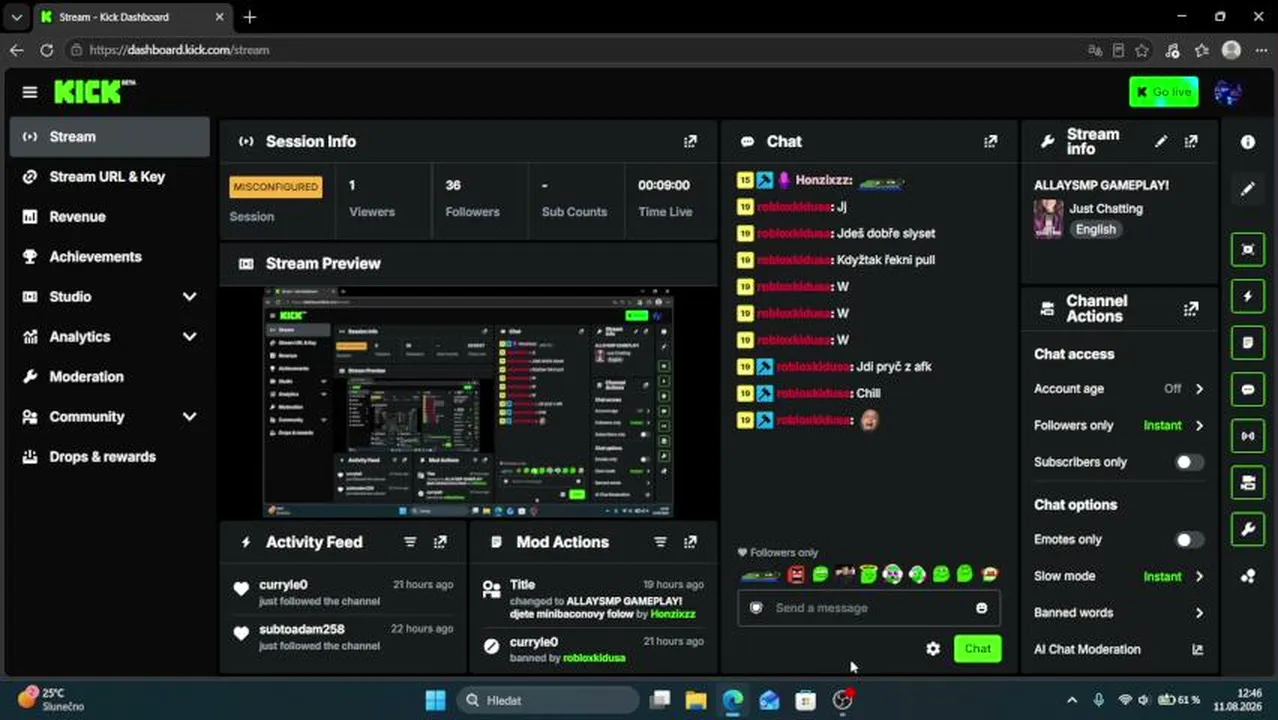Viewport: 1278px width, 720px height.
Task: Click the Stream Preview thumbnail
Action: [x=468, y=403]
